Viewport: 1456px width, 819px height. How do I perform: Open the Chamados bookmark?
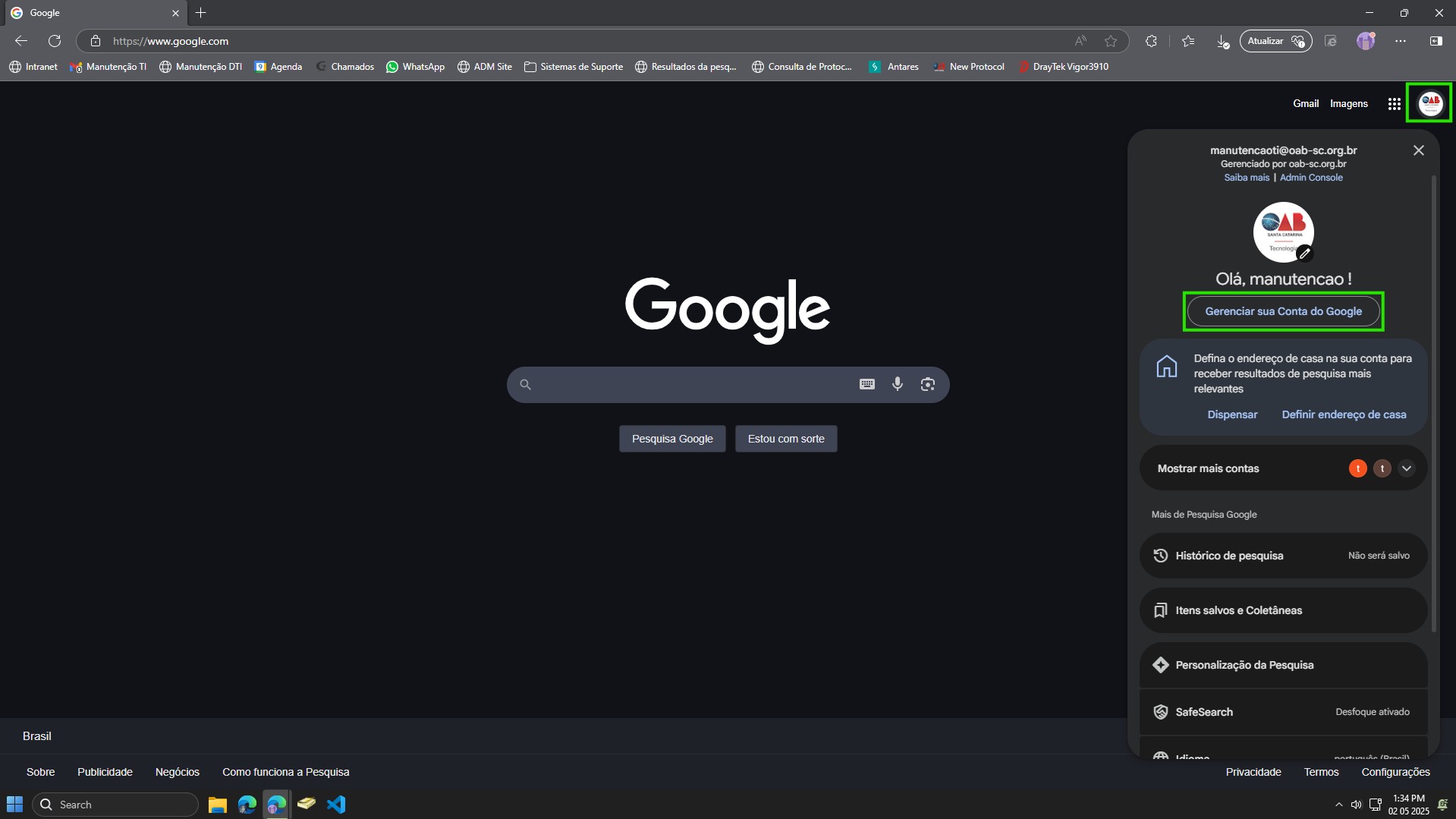344,67
